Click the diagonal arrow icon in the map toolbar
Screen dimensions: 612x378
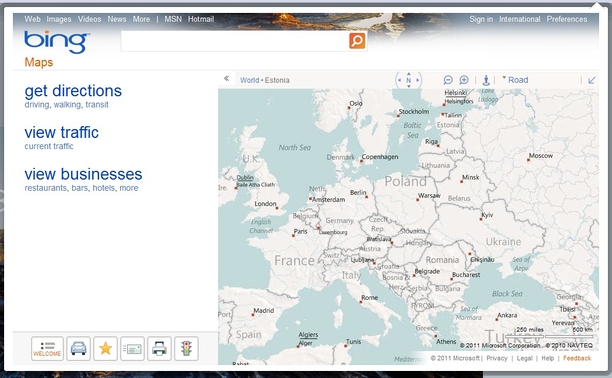pos(592,80)
